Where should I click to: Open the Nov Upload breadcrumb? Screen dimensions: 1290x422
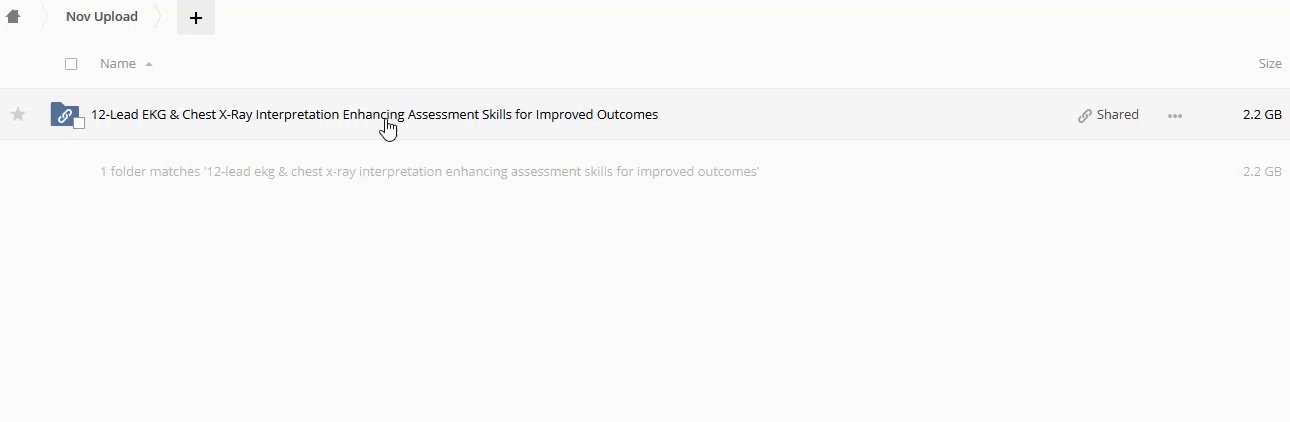(102, 17)
